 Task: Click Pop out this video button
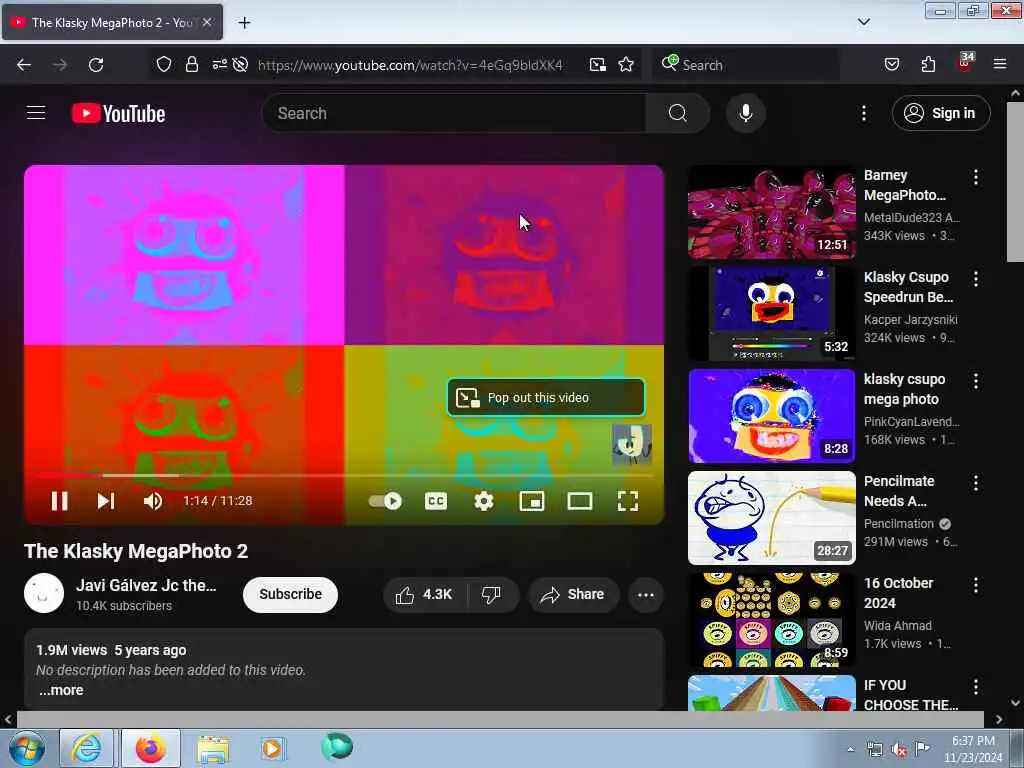546,397
